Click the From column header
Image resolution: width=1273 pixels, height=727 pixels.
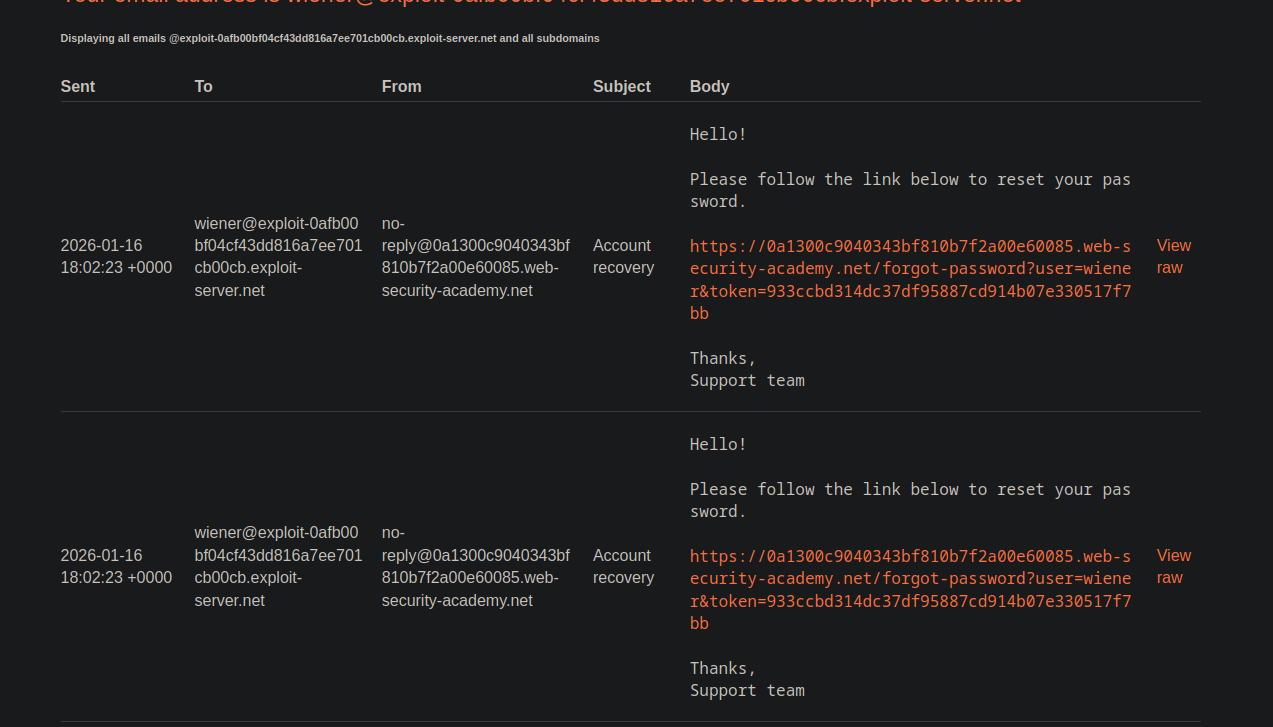point(401,86)
